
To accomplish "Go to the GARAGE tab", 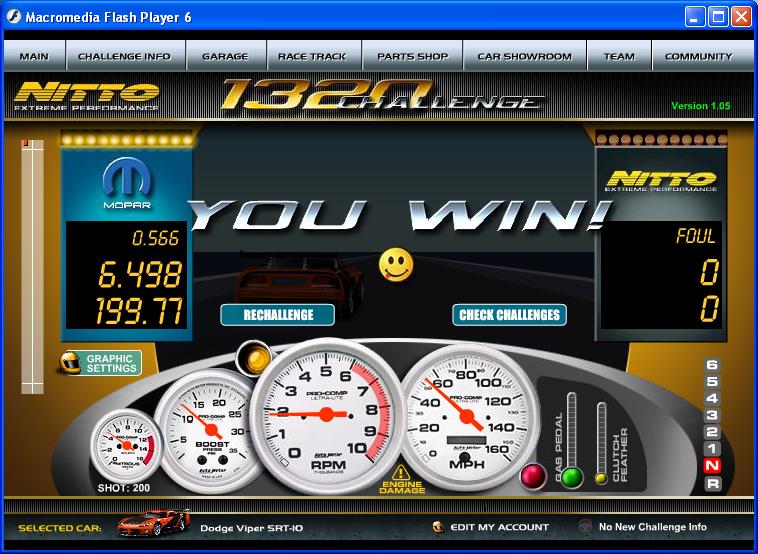I will [x=225, y=56].
